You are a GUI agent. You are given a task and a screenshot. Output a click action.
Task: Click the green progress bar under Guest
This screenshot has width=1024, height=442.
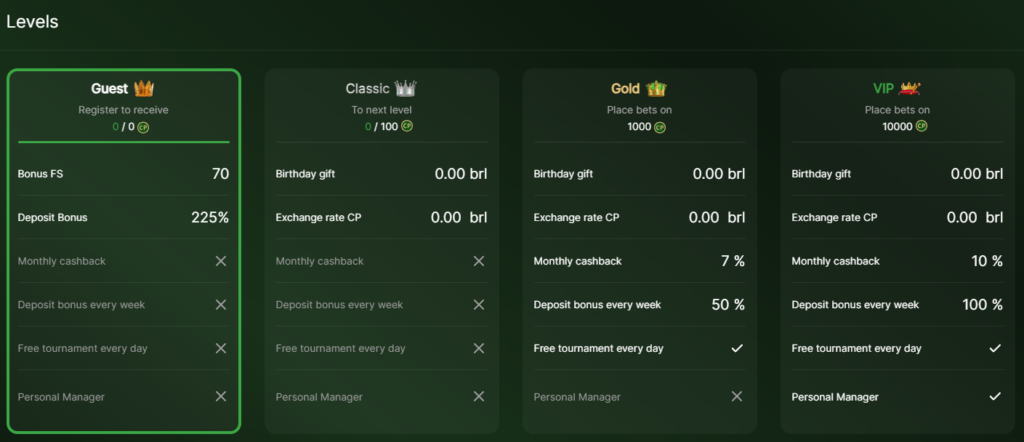[x=124, y=142]
